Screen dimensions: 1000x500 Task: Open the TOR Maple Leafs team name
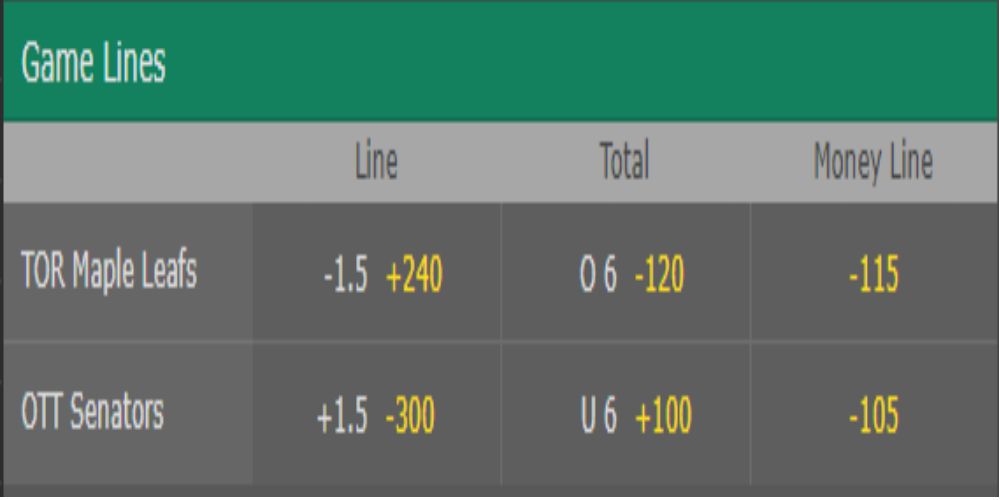click(109, 271)
